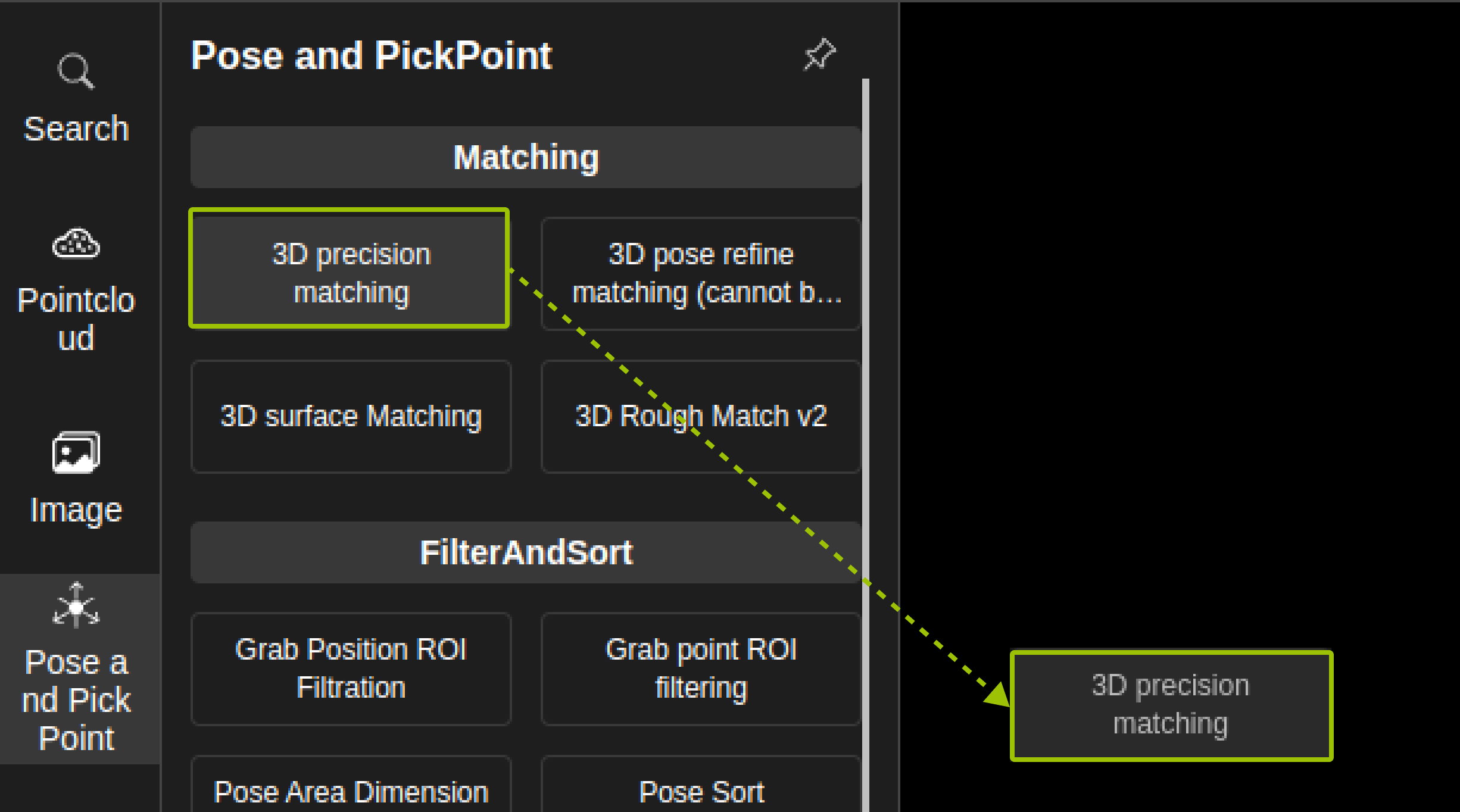Select the dropped 3D precision matching node
1460x812 pixels.
(x=1171, y=705)
